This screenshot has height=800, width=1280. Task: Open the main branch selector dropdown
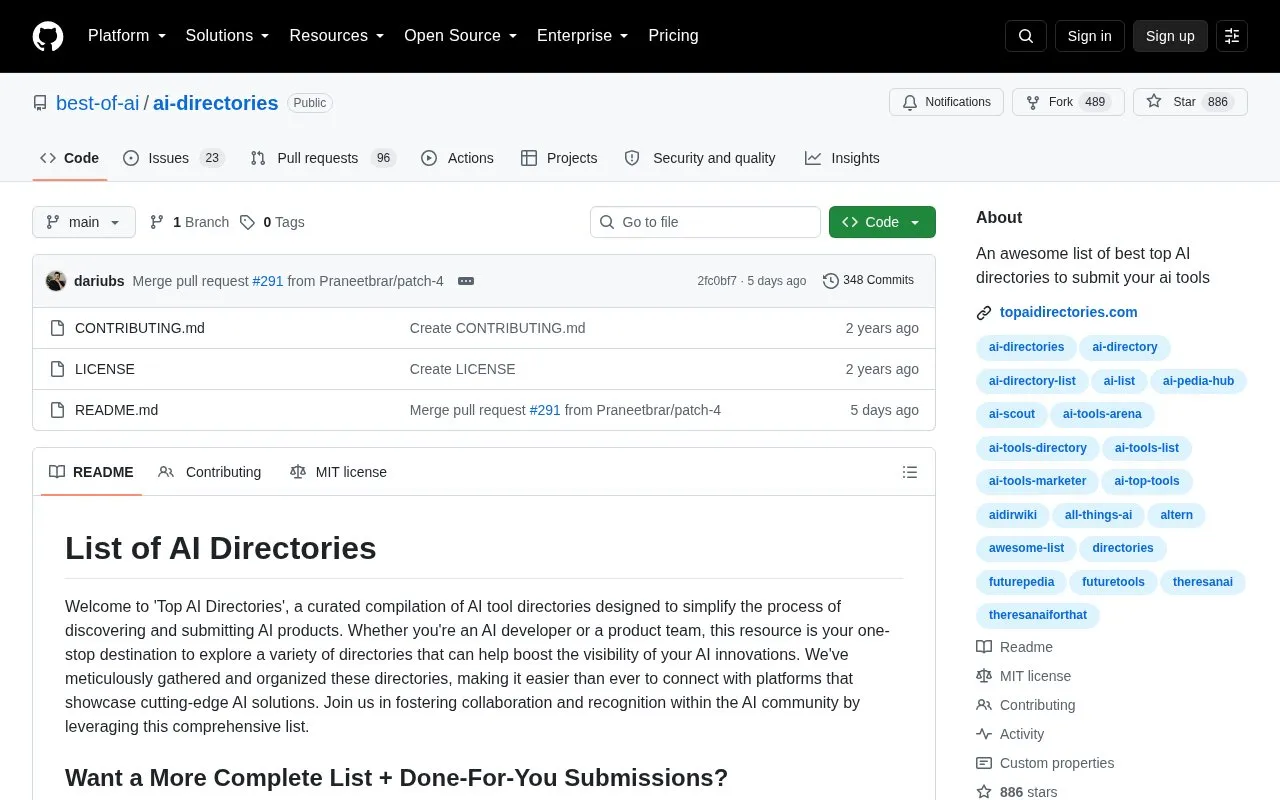[x=84, y=222]
